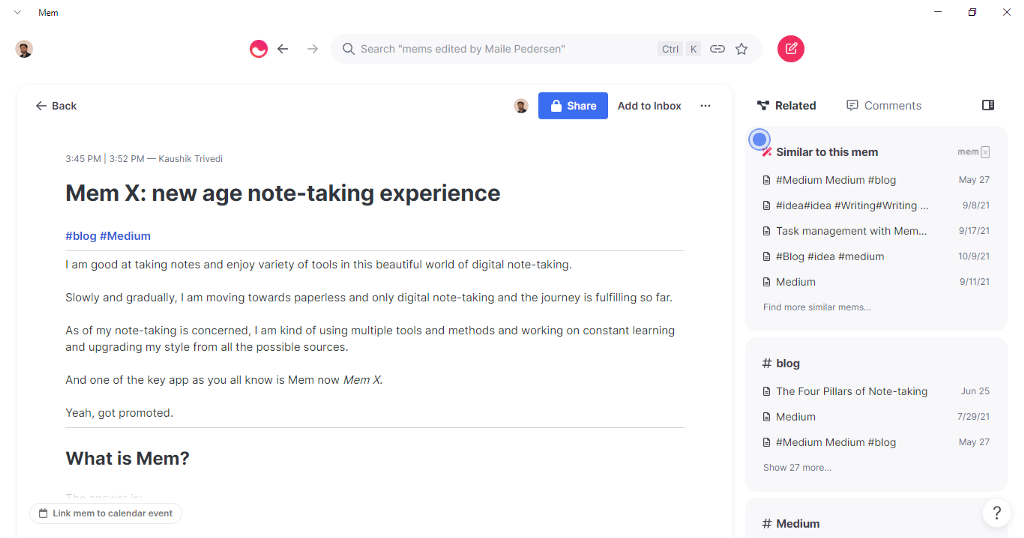Screen dimensions: 1024x538
Task: Go back with the toolbar left arrow
Action: 283,49
